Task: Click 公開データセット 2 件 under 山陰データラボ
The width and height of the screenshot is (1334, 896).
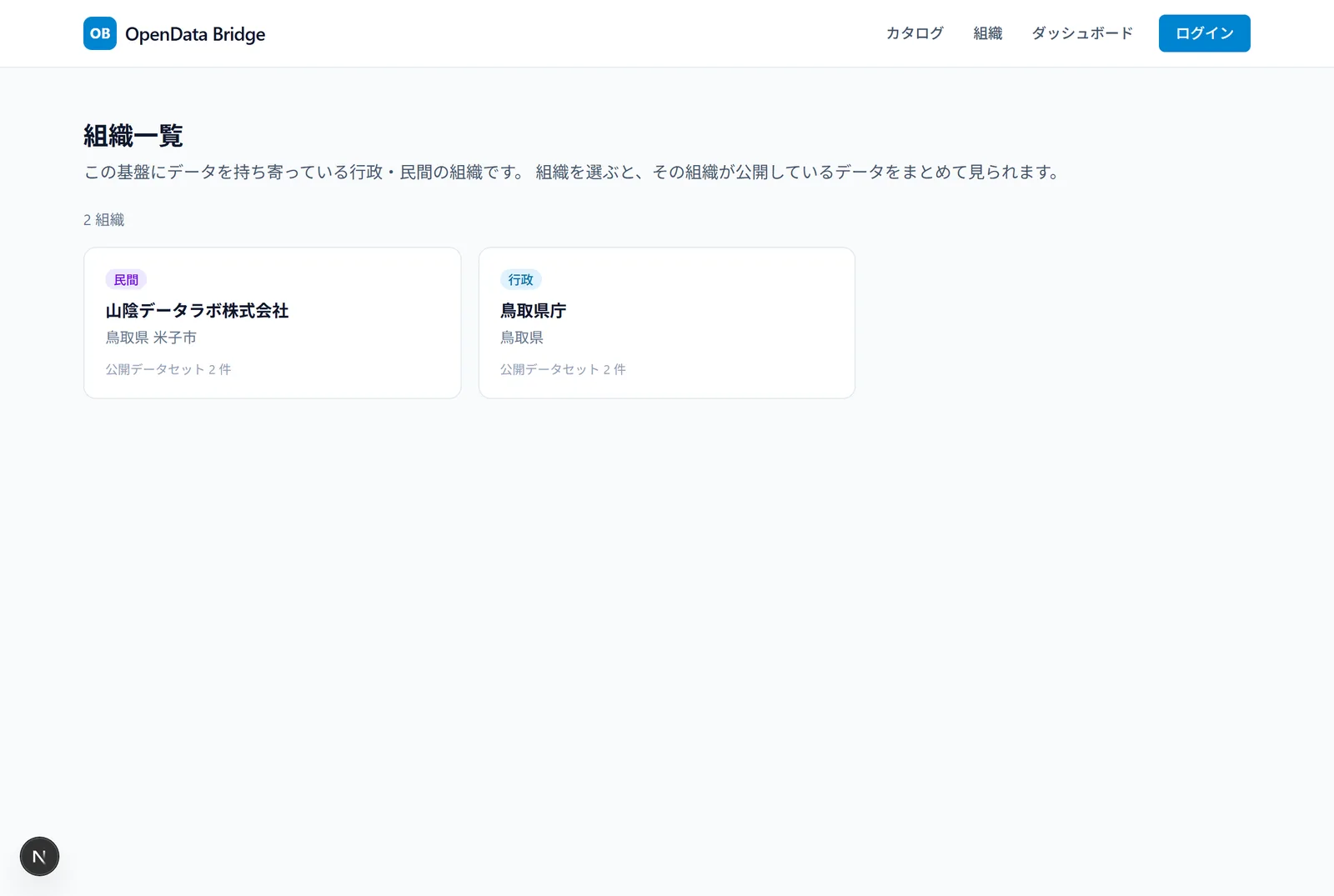Action: coord(168,369)
